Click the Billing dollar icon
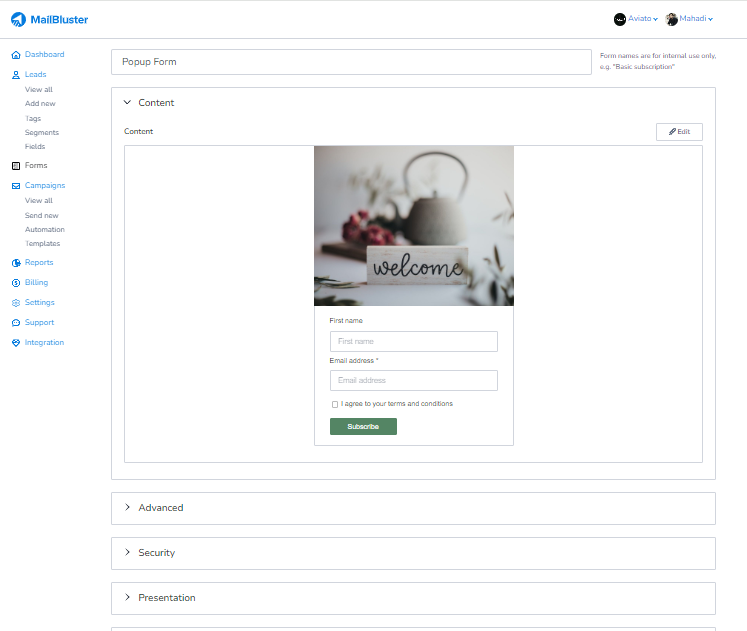The image size is (747, 631). pyautogui.click(x=16, y=283)
